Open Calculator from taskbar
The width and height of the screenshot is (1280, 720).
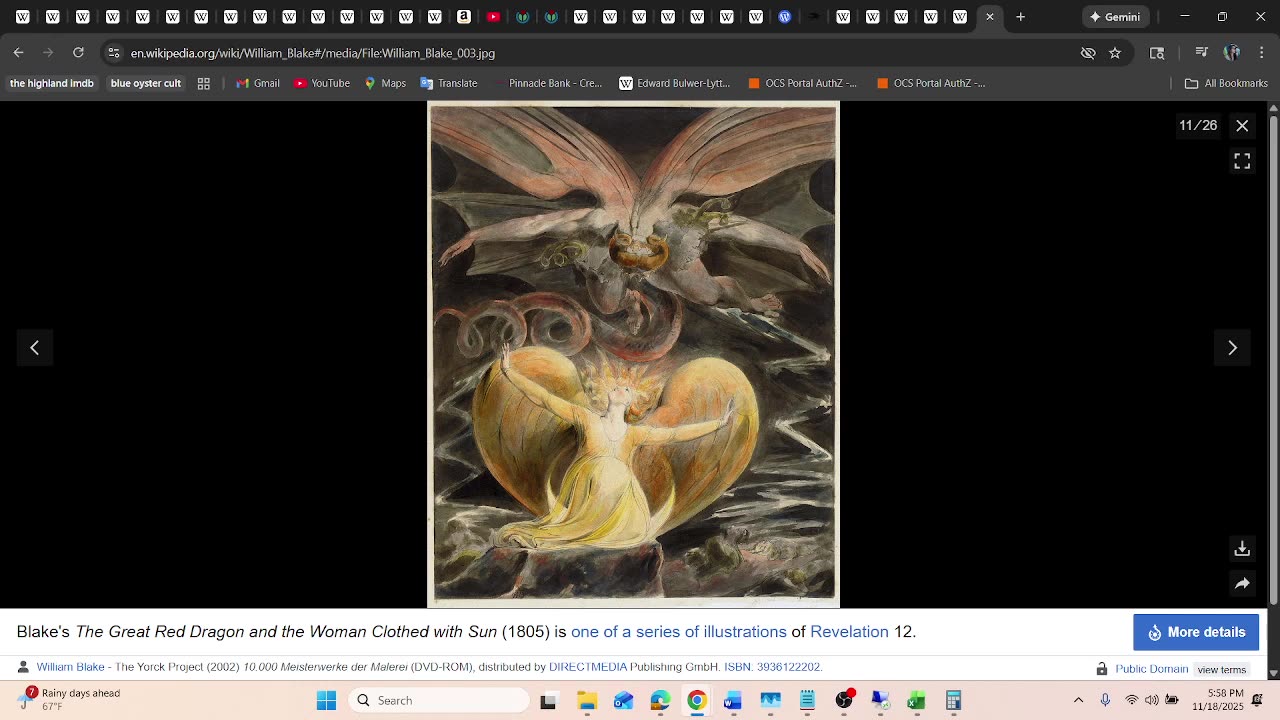[953, 700]
